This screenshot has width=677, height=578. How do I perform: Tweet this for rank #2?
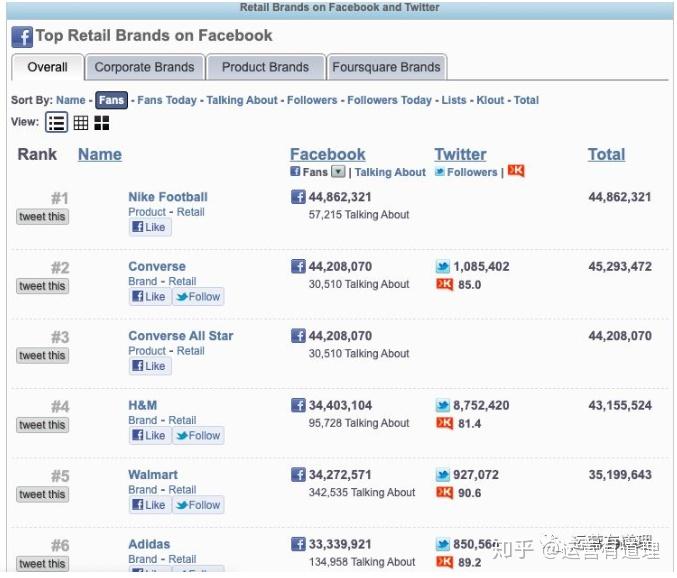point(42,286)
